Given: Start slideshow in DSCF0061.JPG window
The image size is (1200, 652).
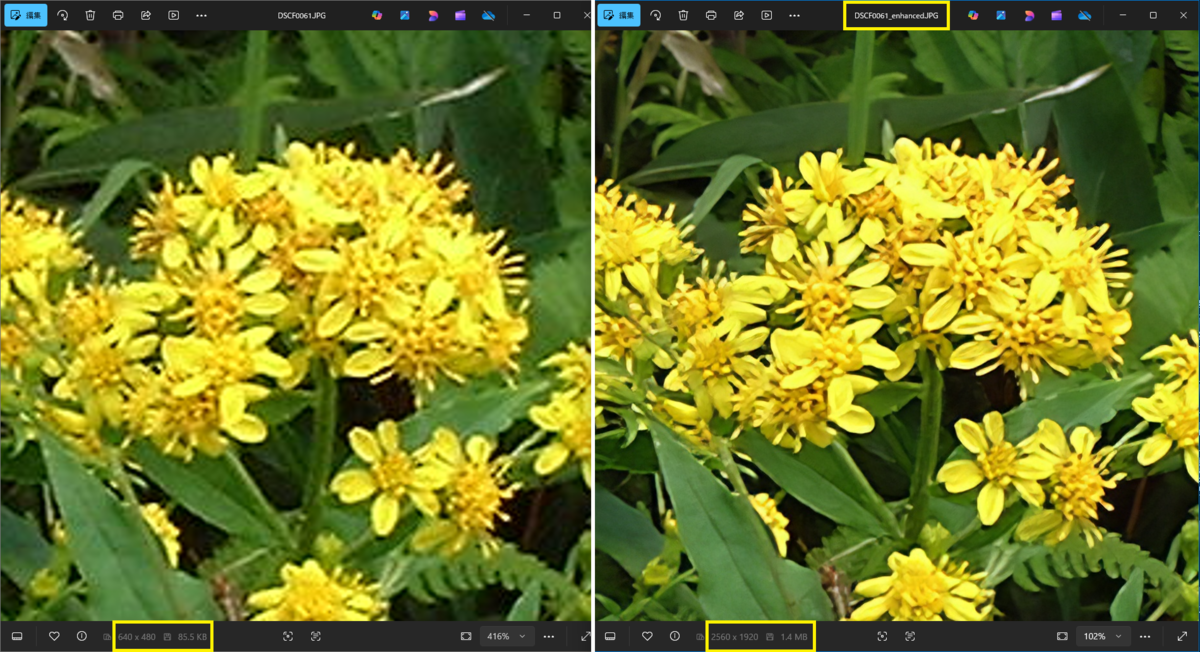Looking at the screenshot, I should pos(174,15).
